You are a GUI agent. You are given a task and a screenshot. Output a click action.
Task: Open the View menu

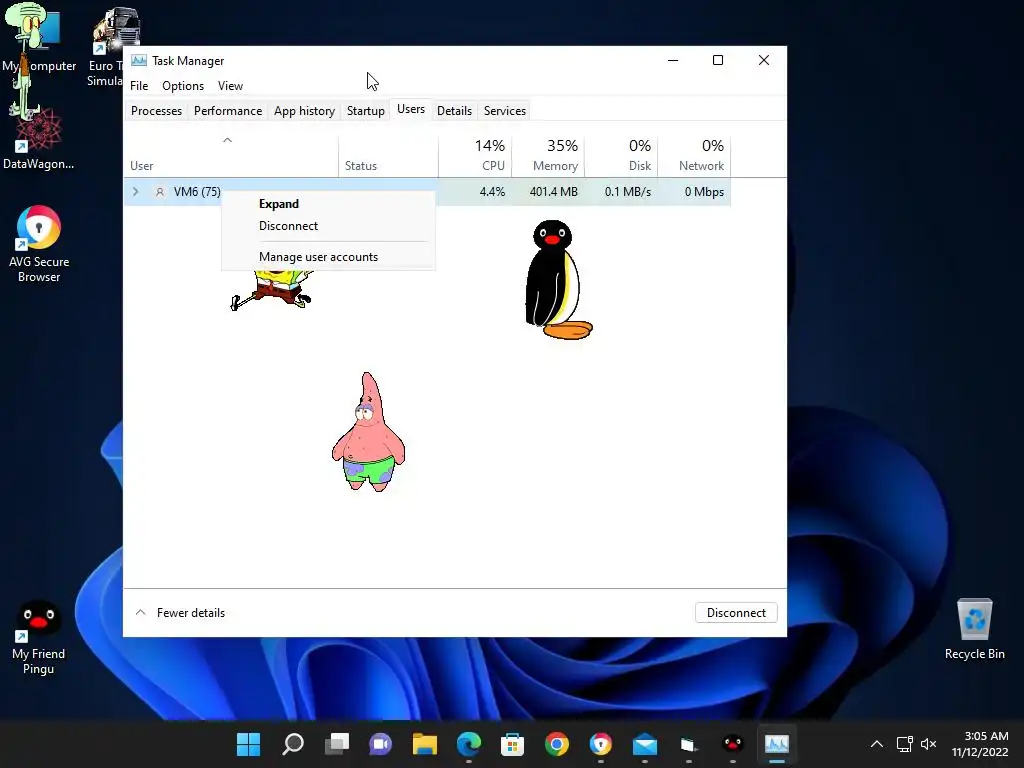[231, 86]
